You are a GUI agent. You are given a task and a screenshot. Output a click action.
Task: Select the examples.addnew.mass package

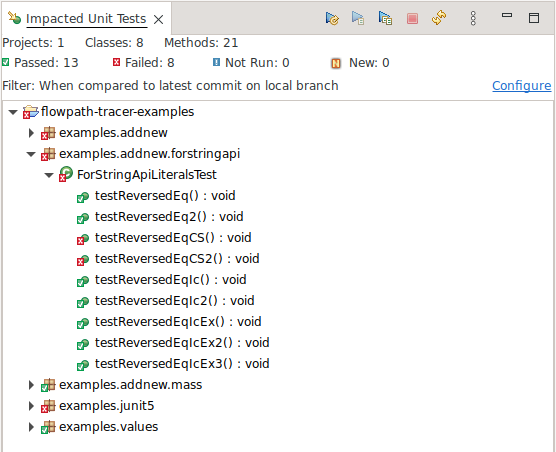click(x=130, y=385)
